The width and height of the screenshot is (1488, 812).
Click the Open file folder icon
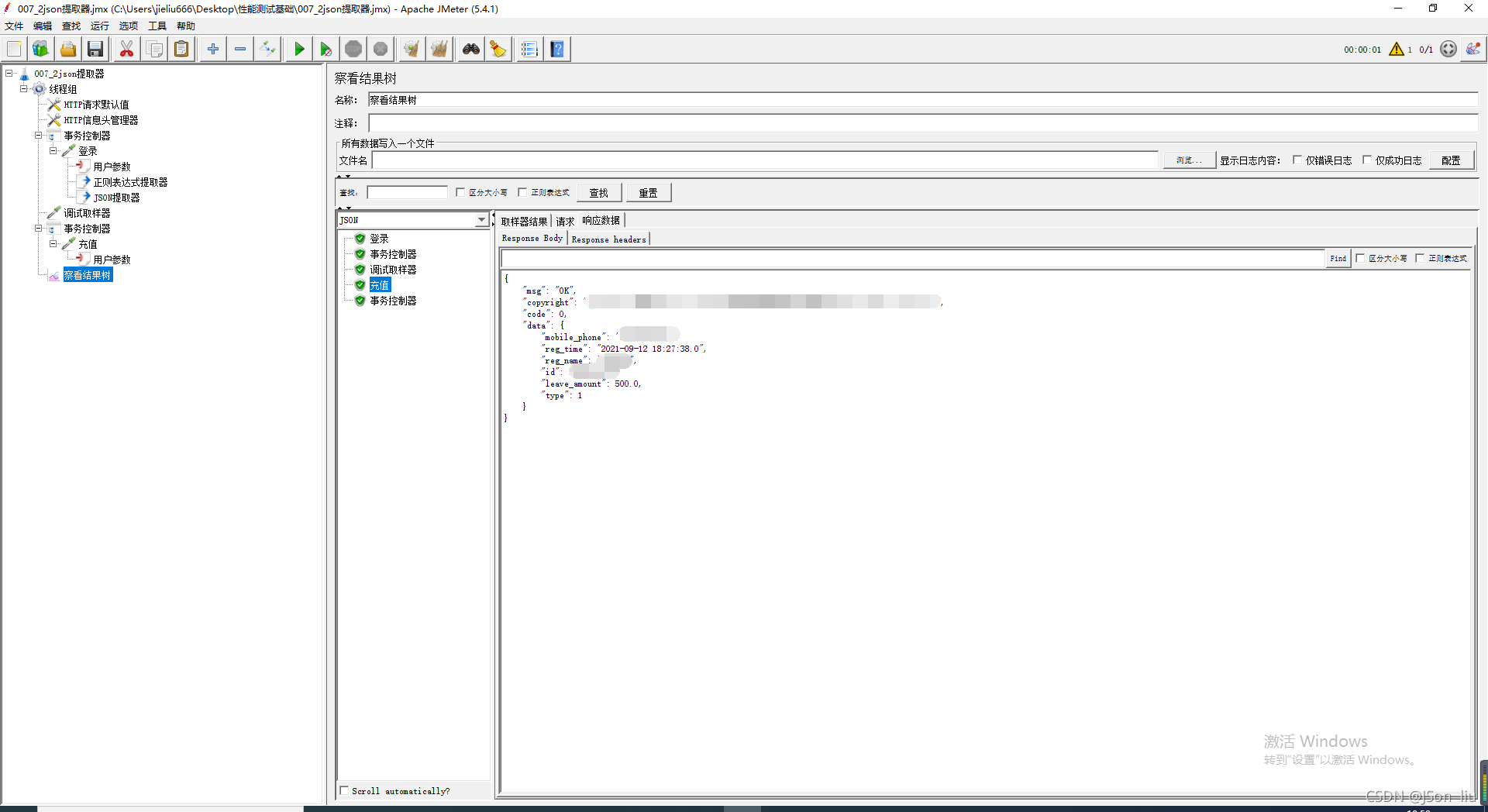point(68,49)
